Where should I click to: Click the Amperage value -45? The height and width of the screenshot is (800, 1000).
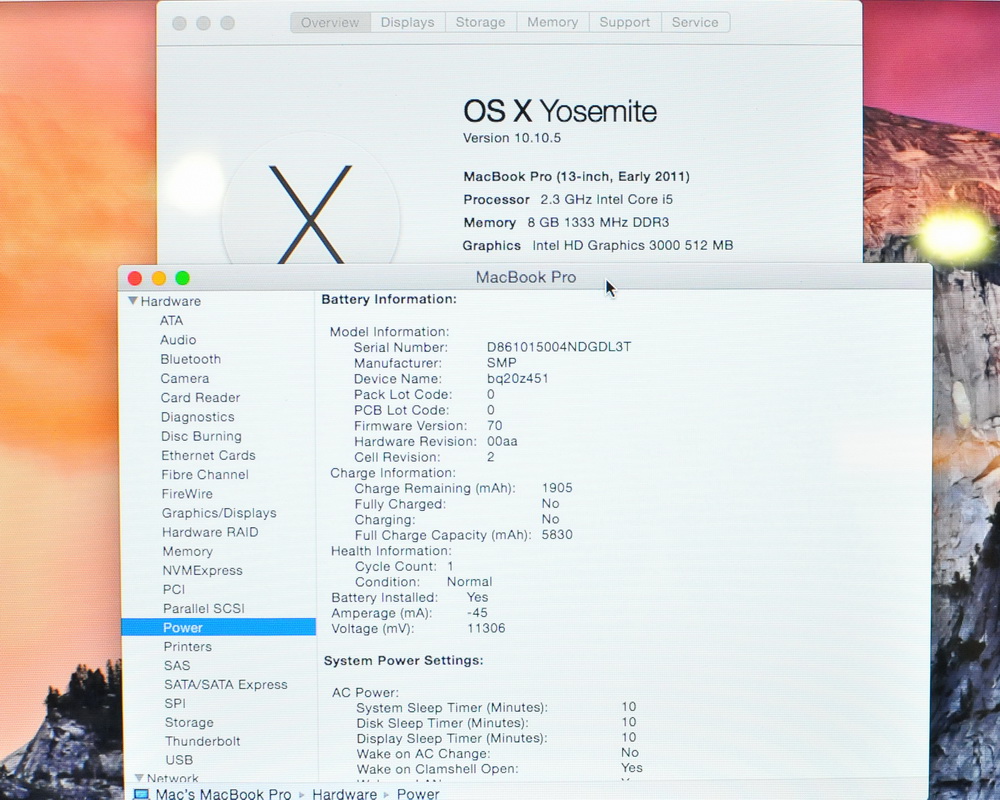[477, 612]
